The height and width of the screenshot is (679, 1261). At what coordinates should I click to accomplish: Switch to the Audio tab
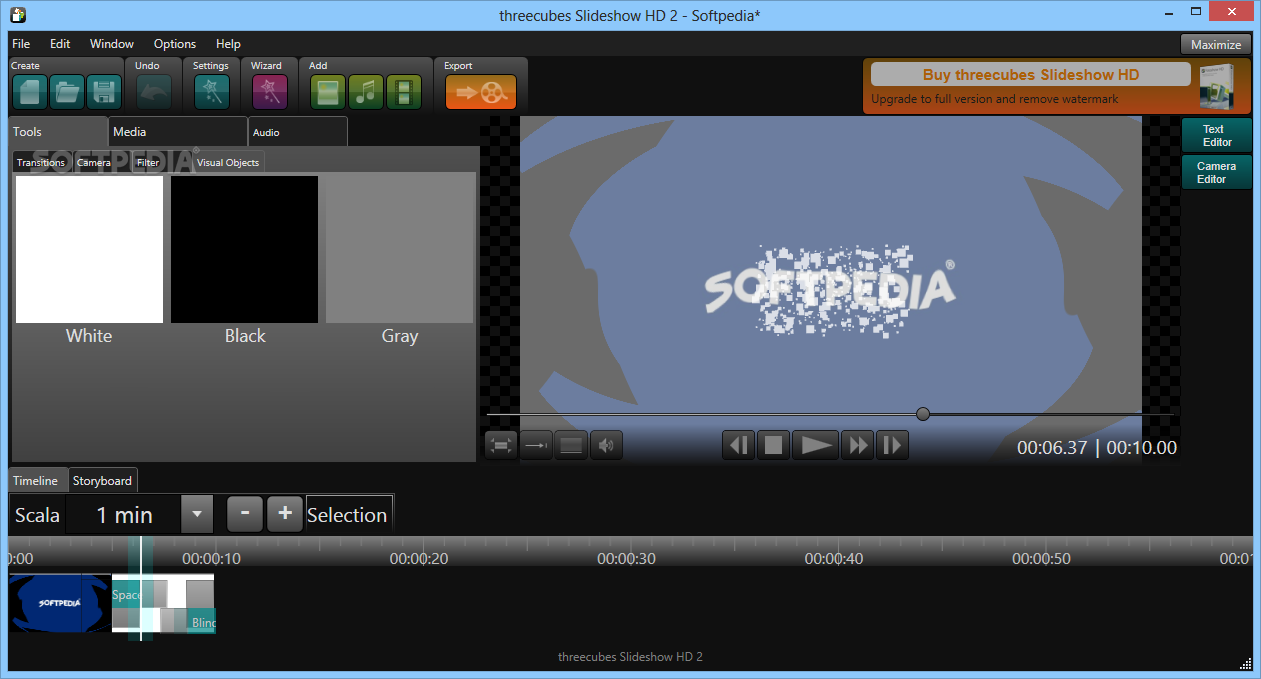pyautogui.click(x=298, y=132)
